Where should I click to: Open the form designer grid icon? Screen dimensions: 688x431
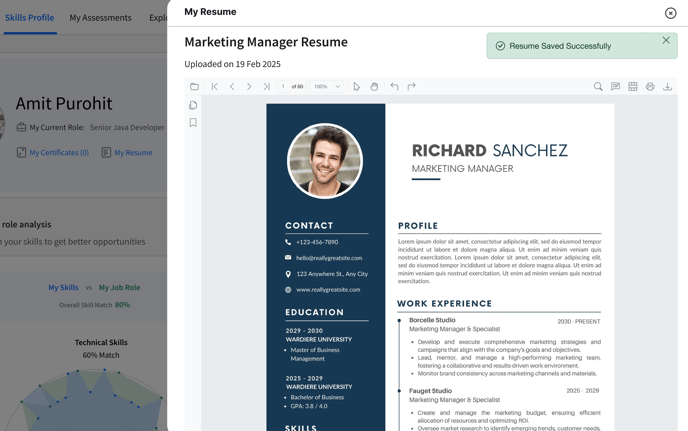tap(633, 86)
